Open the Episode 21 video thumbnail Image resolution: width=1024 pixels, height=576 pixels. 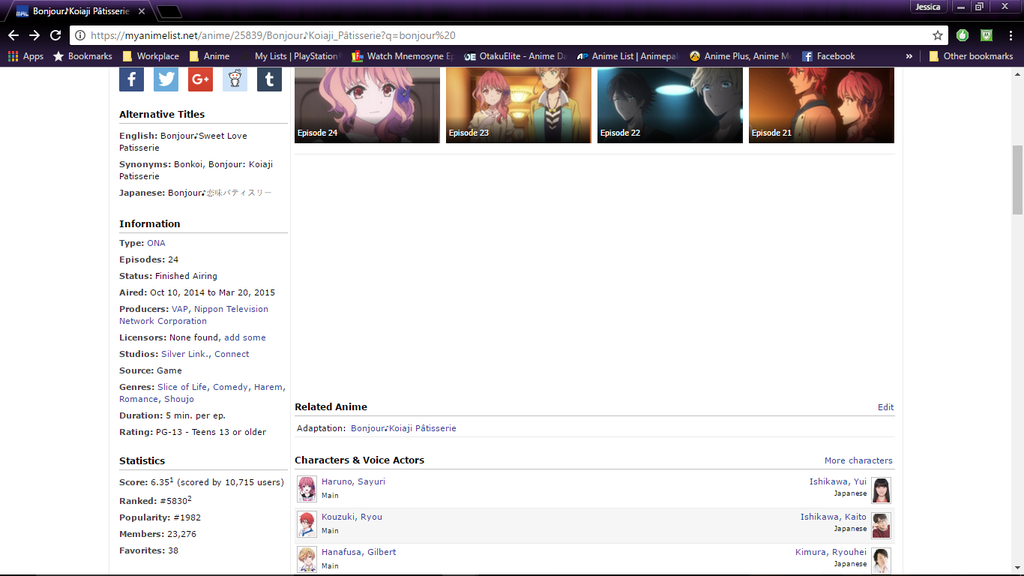point(822,105)
